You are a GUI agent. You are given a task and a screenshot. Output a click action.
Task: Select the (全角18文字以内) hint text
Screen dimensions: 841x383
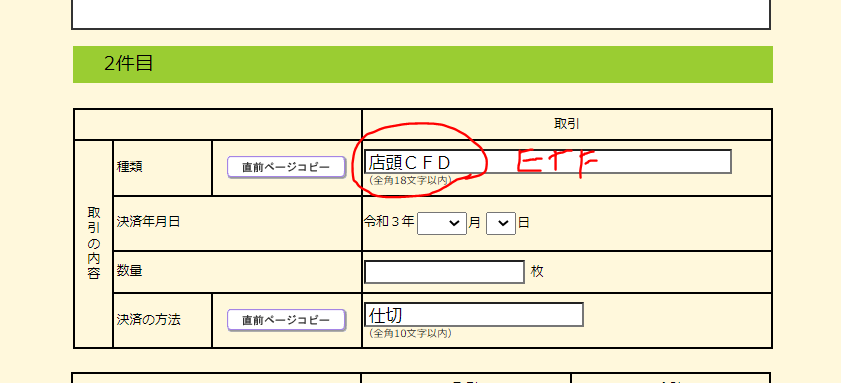point(410,181)
